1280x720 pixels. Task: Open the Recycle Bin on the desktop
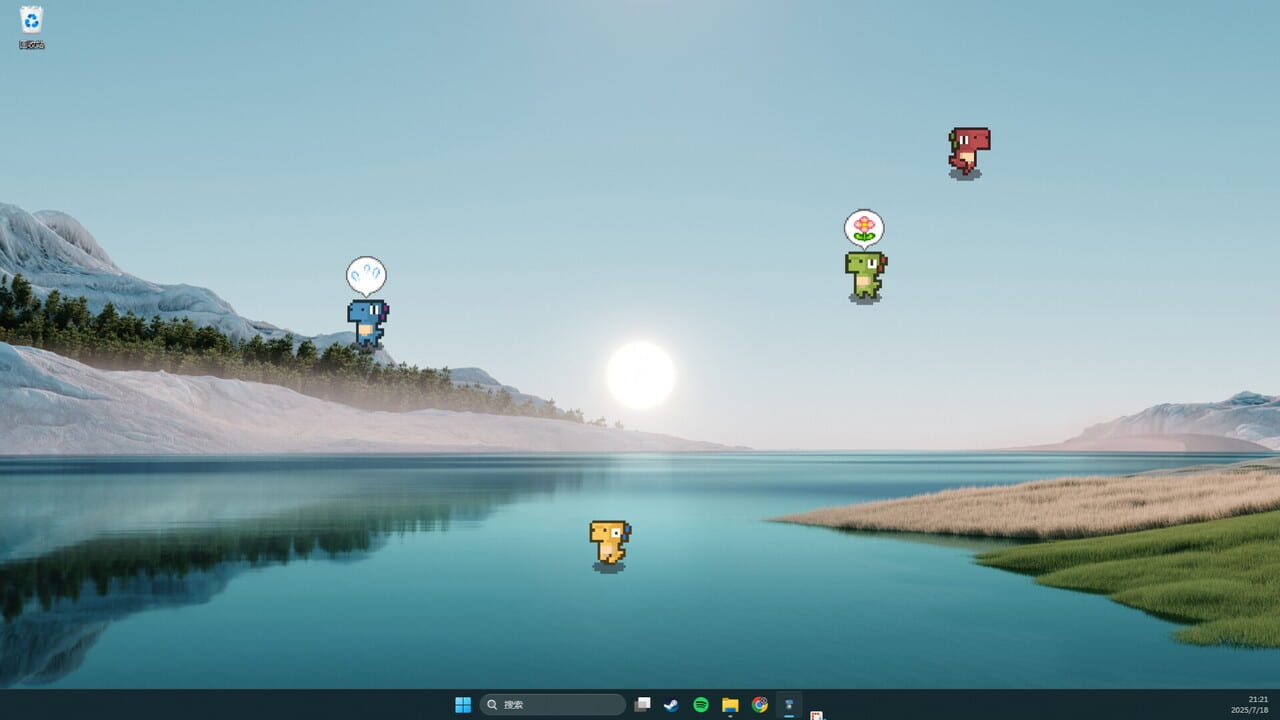click(x=29, y=20)
